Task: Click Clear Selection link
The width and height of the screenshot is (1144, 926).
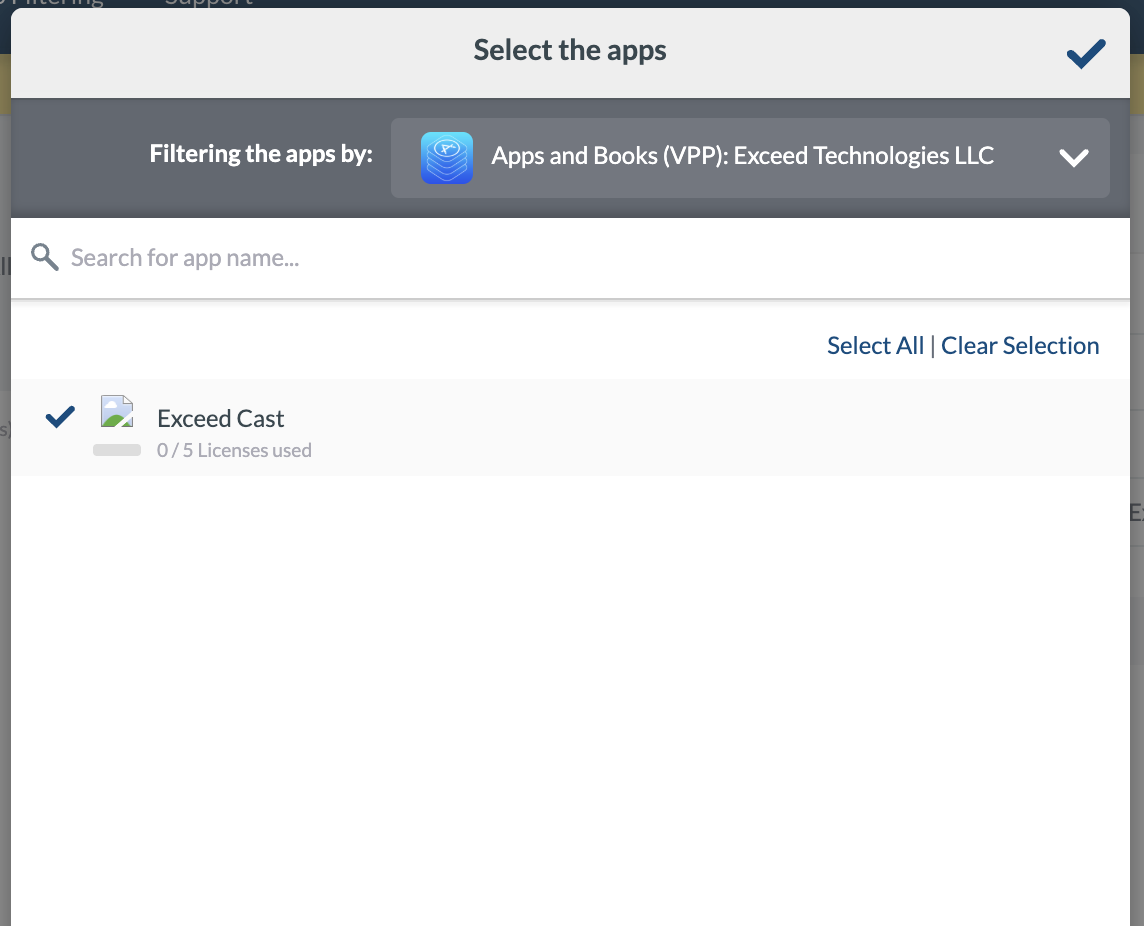Action: [1020, 345]
